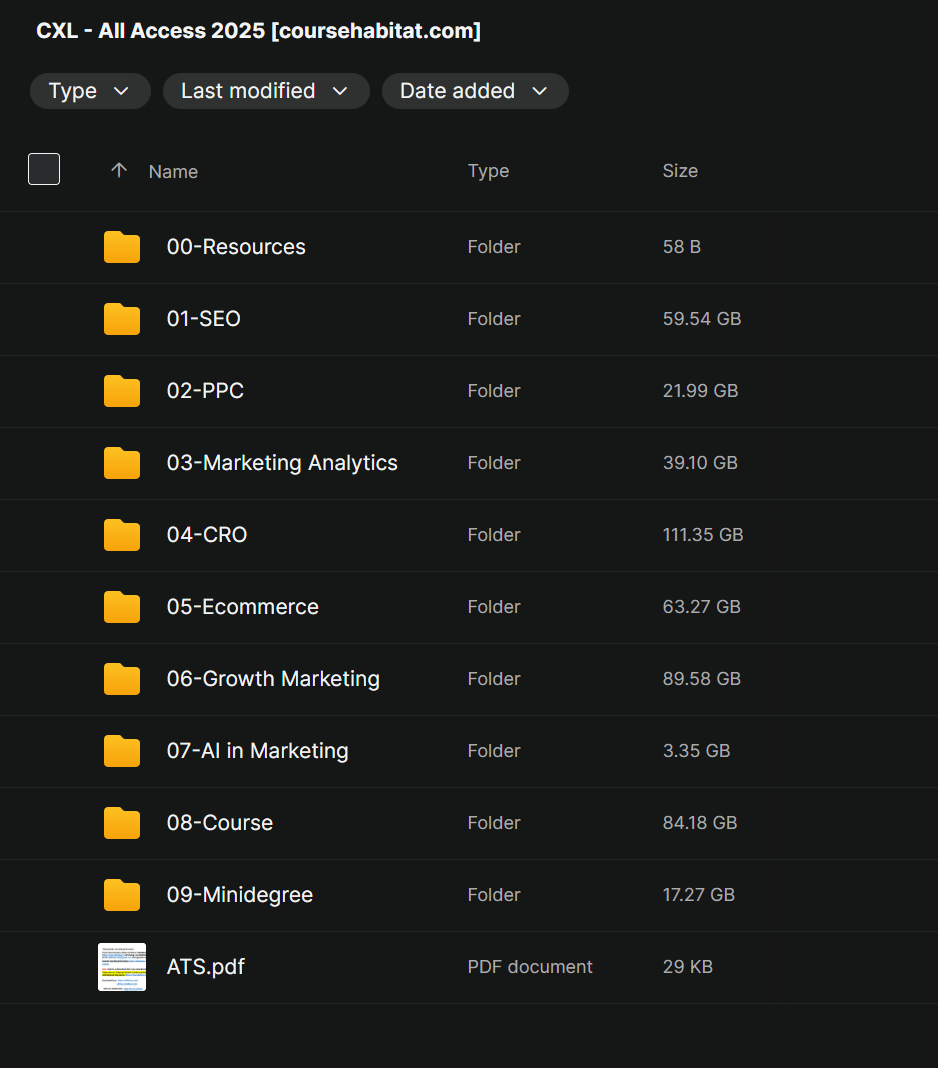
Task: Select the 08-Course folder row
Action: [469, 823]
